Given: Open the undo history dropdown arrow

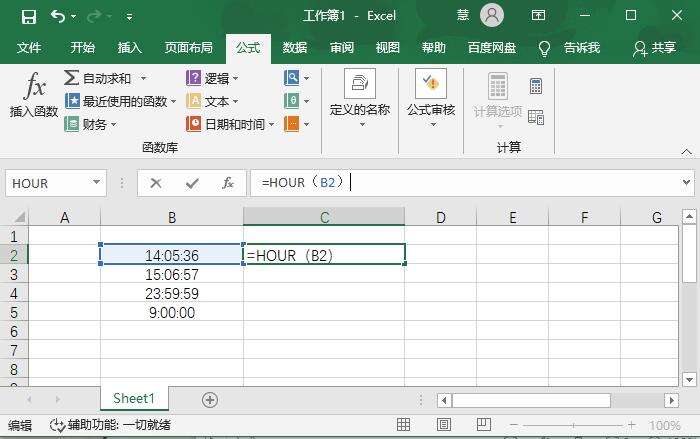Looking at the screenshot, I should [x=74, y=17].
